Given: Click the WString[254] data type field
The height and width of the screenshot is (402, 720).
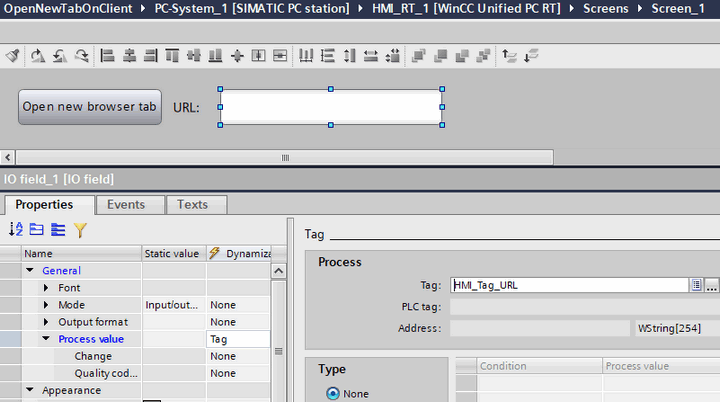Looking at the screenshot, I should click(678, 328).
